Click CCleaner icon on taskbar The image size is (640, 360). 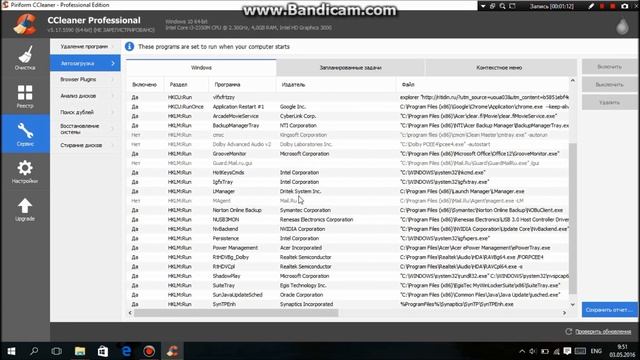pos(172,351)
